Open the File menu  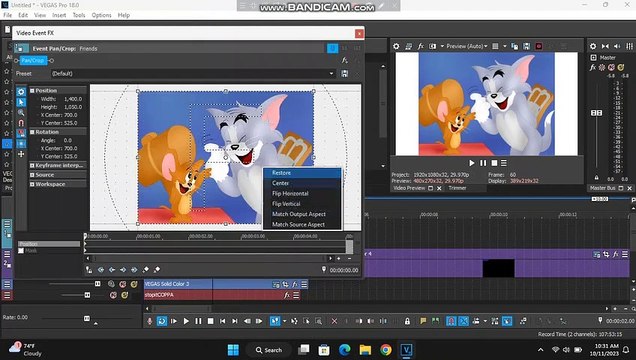7,15
